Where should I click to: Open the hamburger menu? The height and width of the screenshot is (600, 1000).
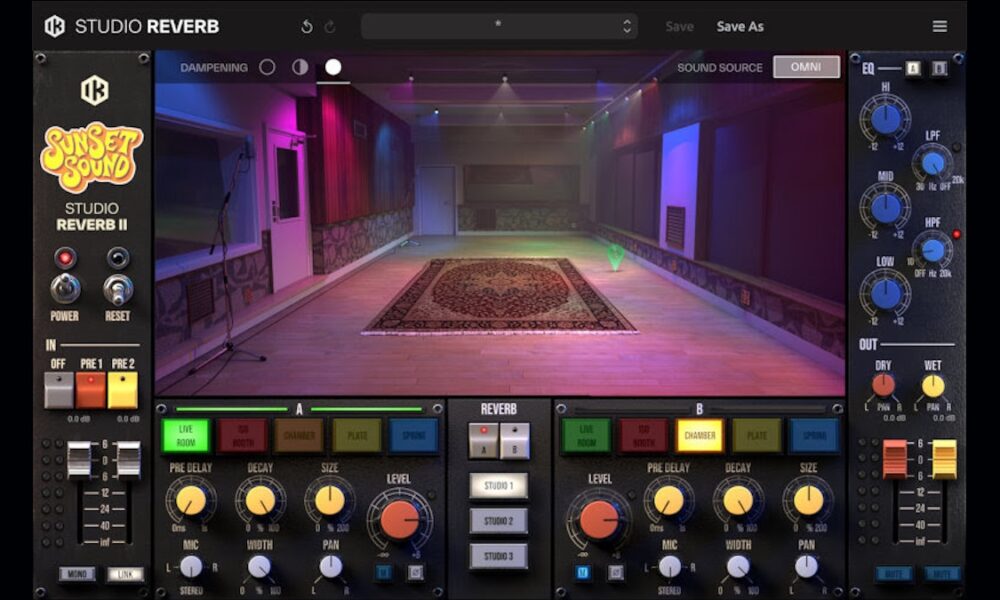pyautogui.click(x=940, y=27)
